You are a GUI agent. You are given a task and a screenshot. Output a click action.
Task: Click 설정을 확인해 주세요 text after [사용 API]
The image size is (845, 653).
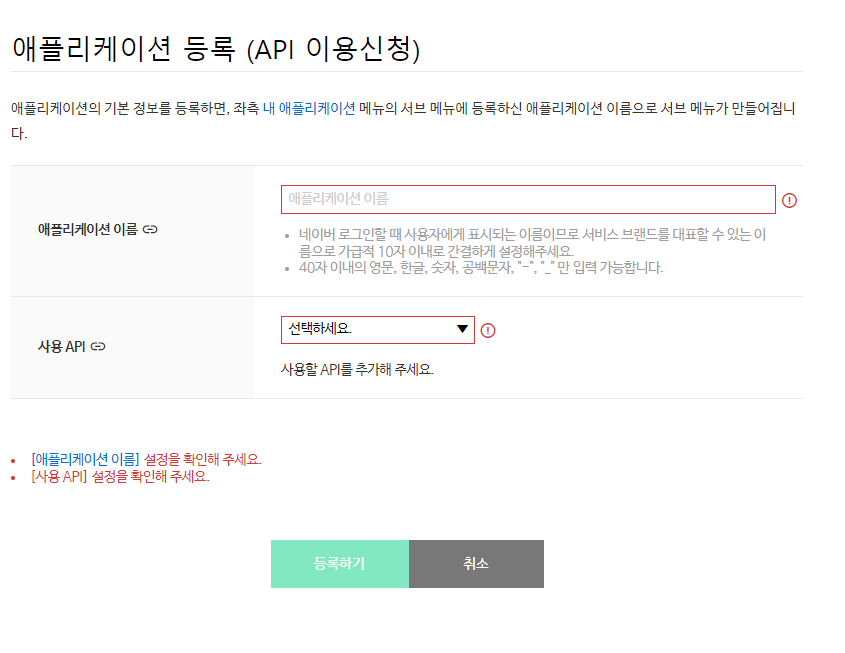[150, 476]
